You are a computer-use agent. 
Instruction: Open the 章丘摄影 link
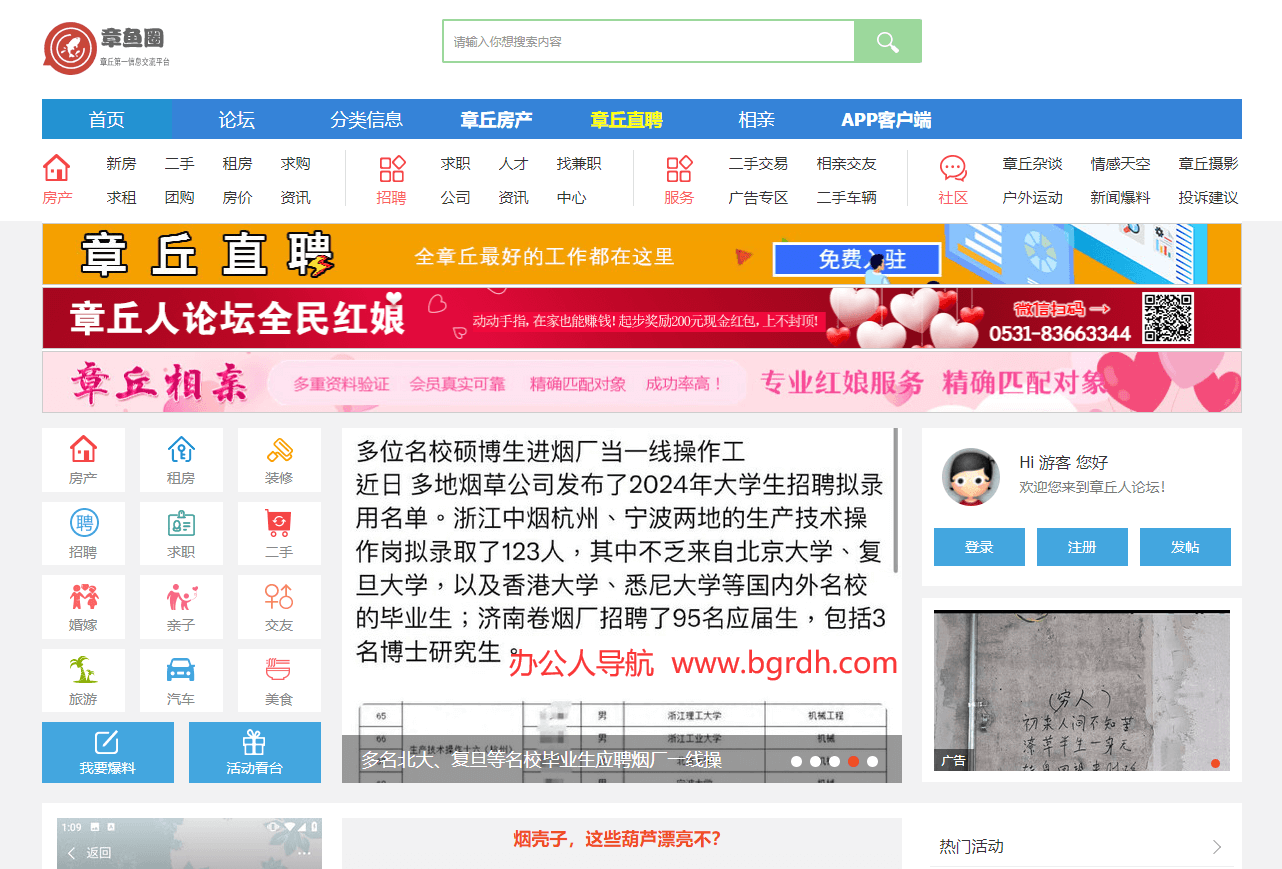[1208, 164]
